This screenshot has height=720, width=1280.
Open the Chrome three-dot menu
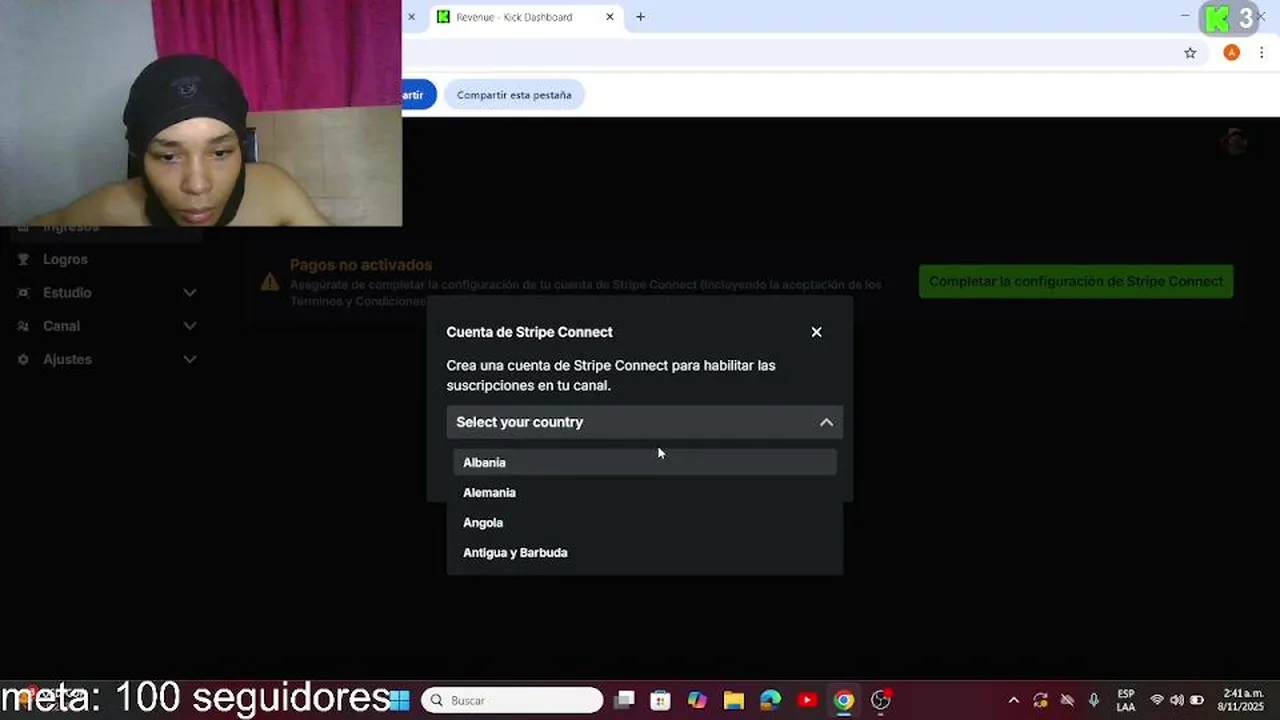coord(1262,53)
